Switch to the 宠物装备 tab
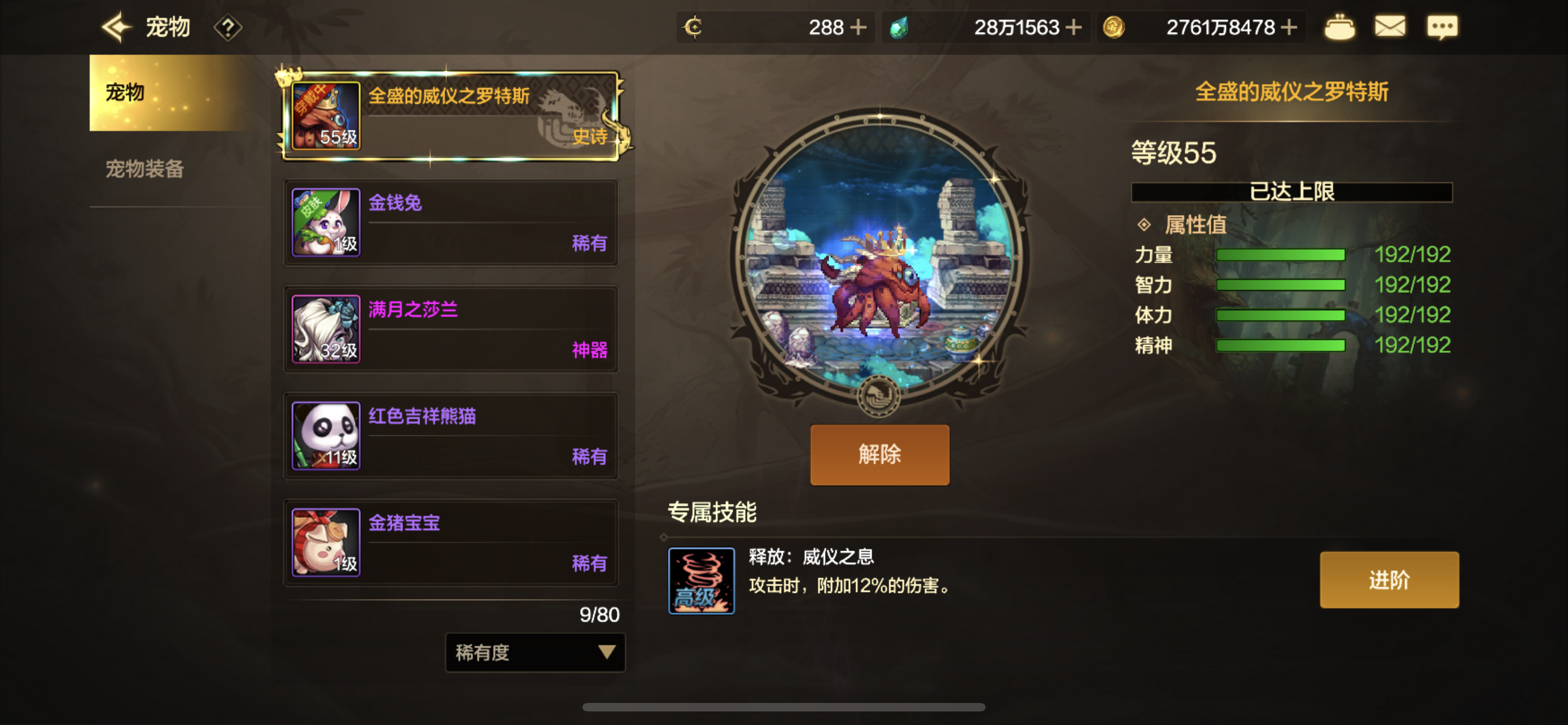The image size is (1568, 725). coord(145,169)
